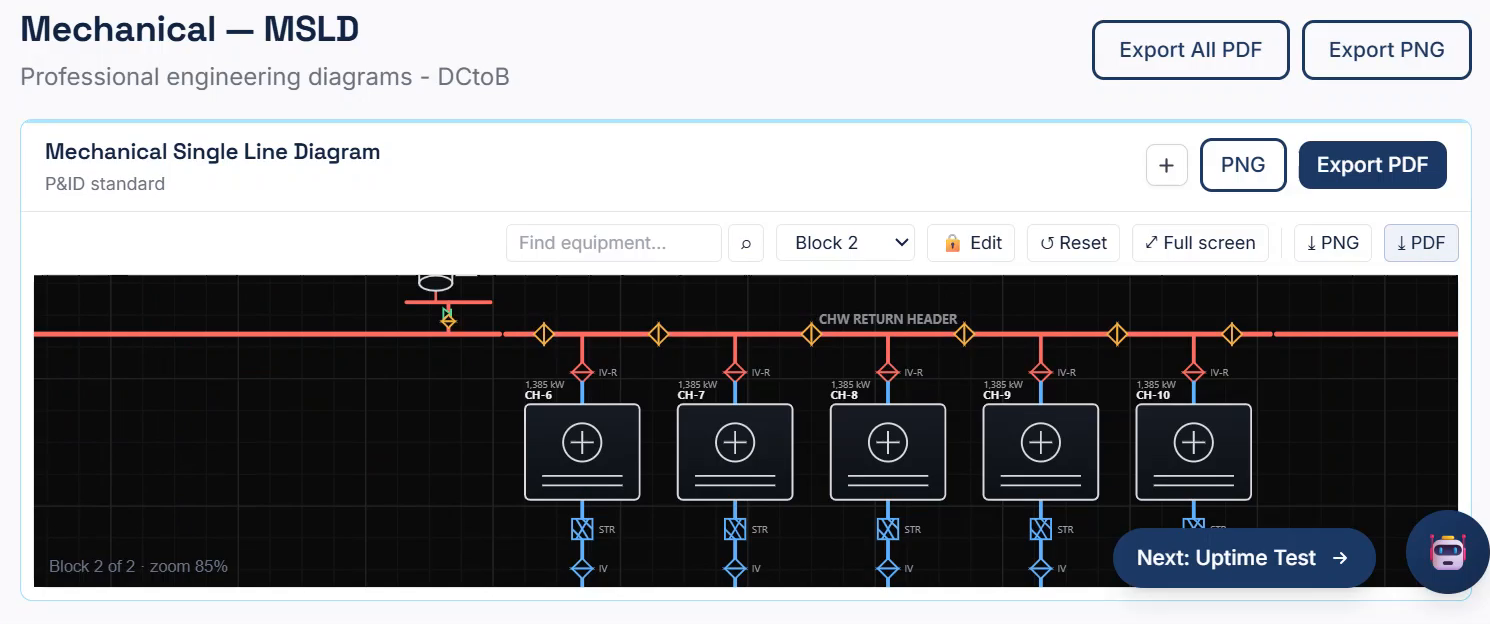The image size is (1490, 624).
Task: Toggle the Edit lock button
Action: point(972,243)
